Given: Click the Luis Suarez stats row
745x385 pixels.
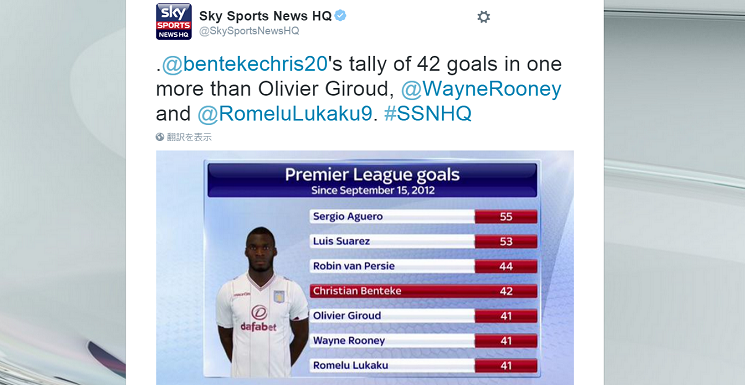Looking at the screenshot, I should pyautogui.click(x=423, y=241).
